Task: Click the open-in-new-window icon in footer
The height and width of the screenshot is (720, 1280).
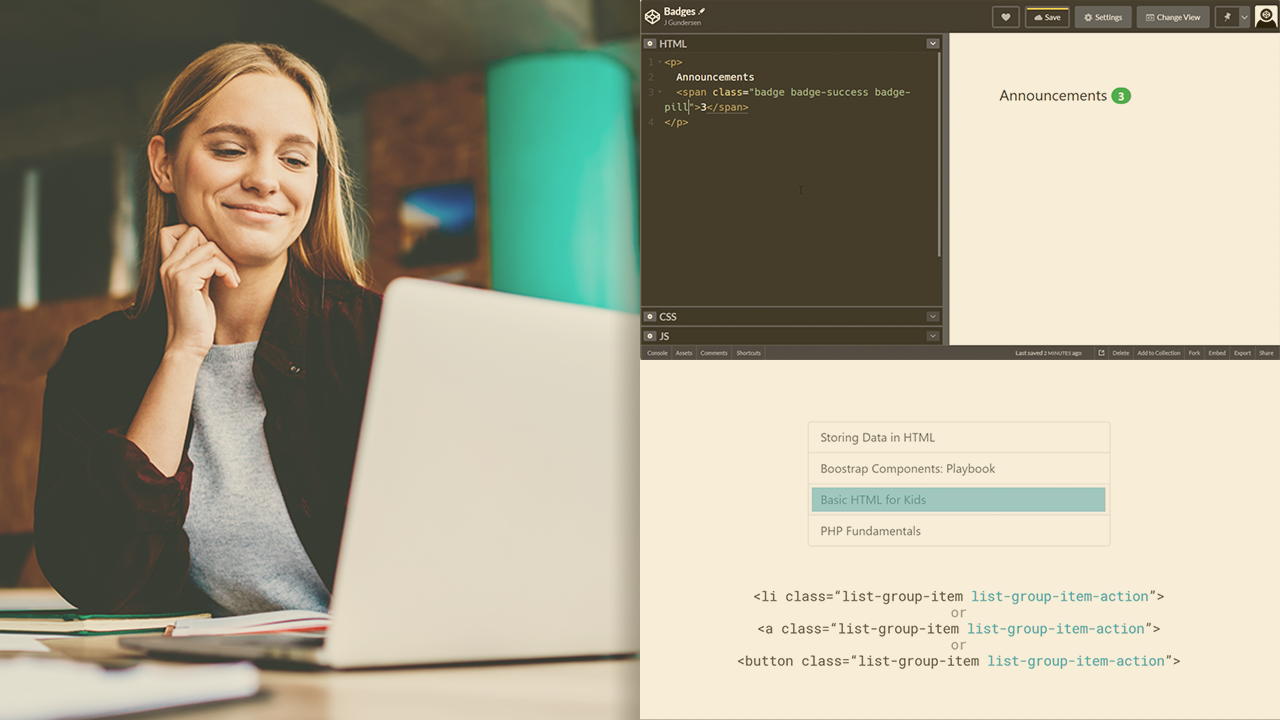Action: (1101, 353)
